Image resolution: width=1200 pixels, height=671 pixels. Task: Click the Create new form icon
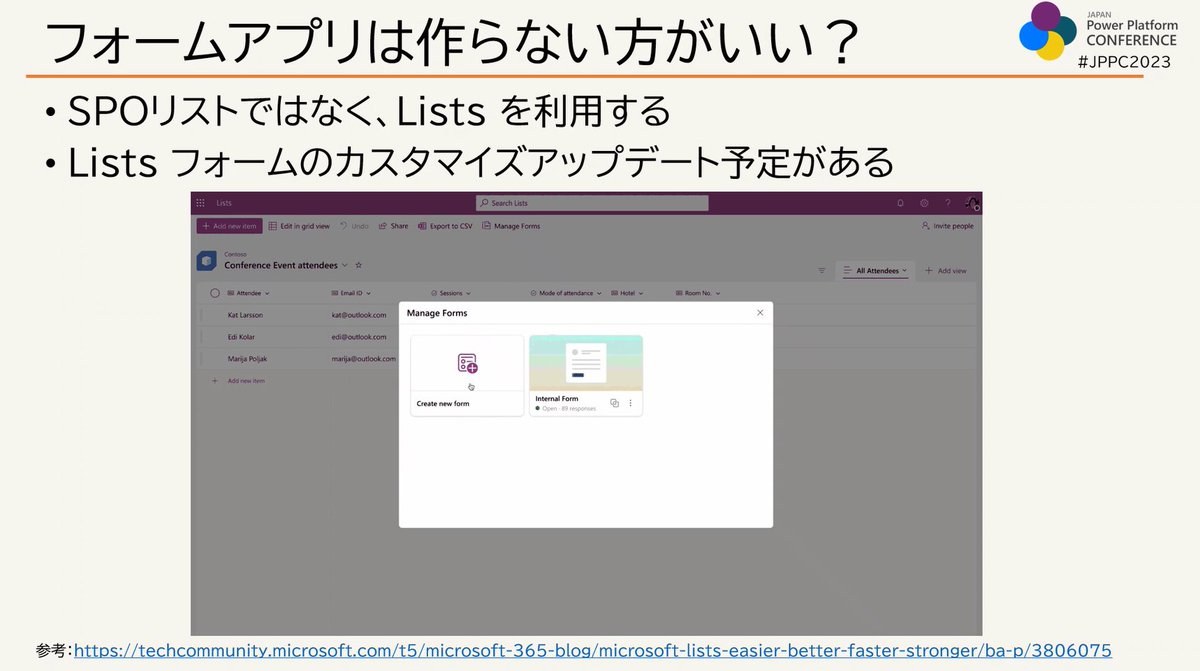[x=467, y=363]
